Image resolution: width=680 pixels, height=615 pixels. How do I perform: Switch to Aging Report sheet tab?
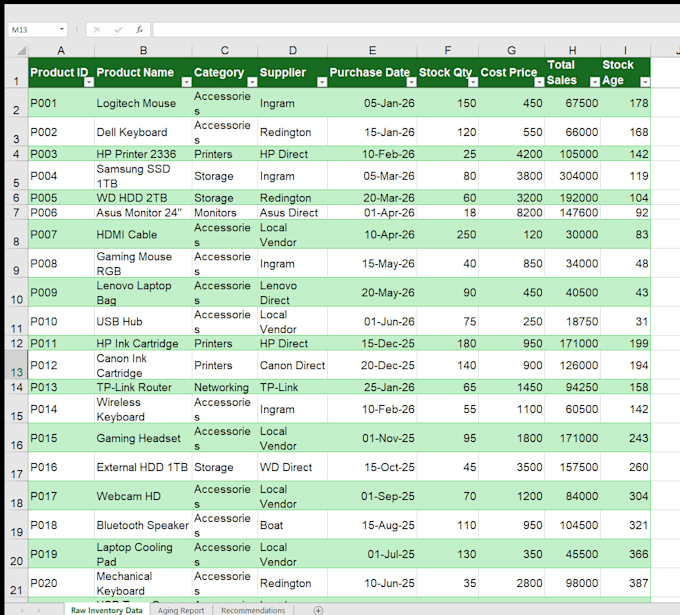[181, 610]
